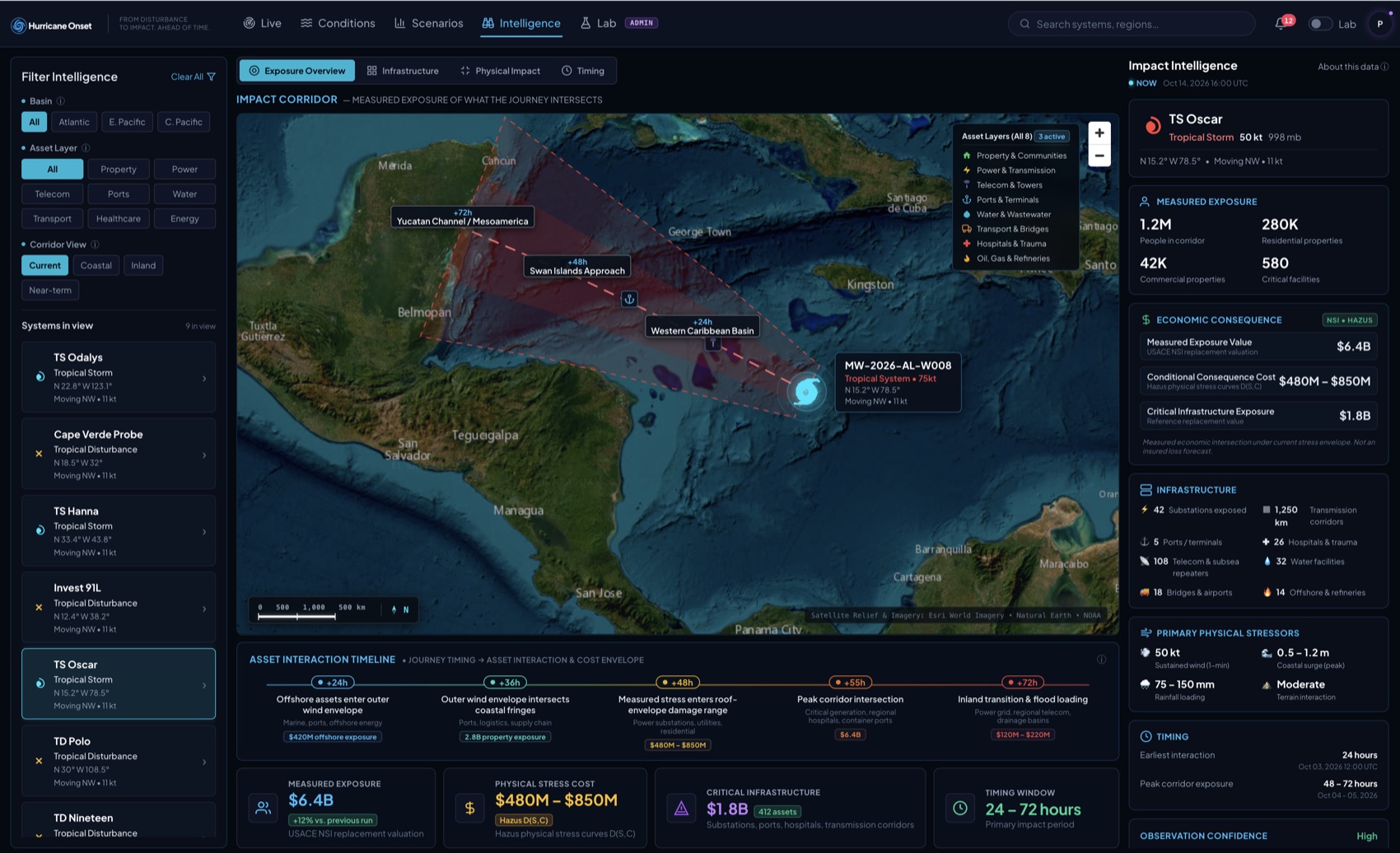
Task: Open the Timing sub-tab
Action: click(583, 71)
